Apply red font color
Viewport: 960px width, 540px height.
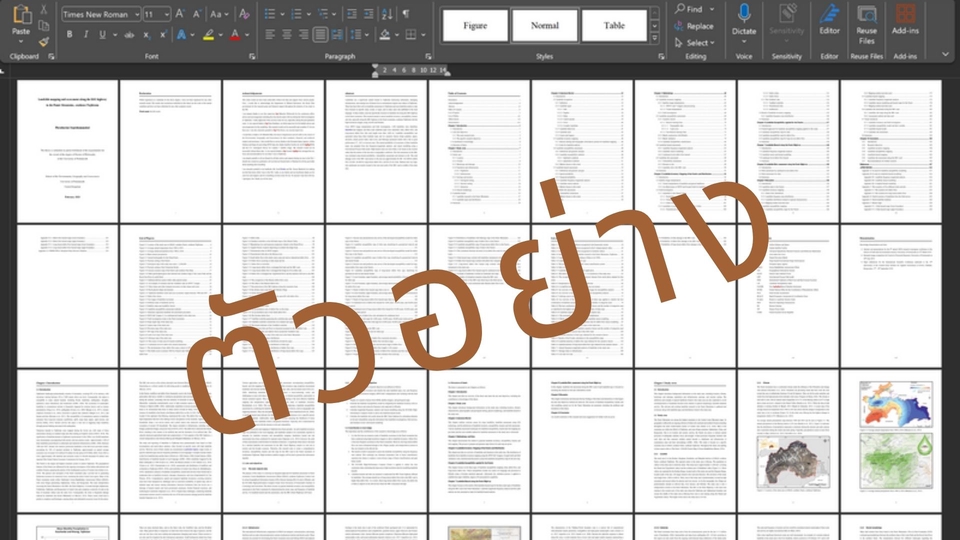235,35
